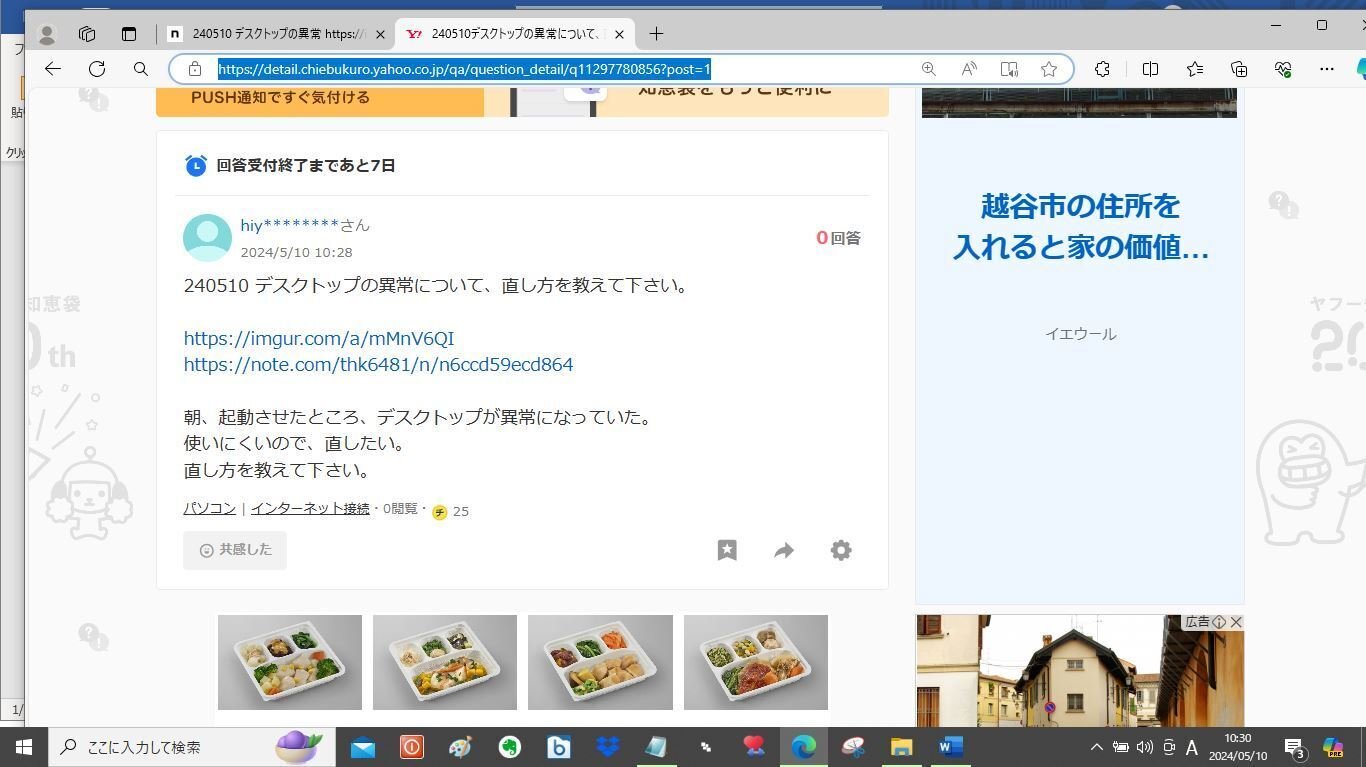Activate the Split screen icon
Viewport: 1366px width, 767px height.
point(1150,69)
